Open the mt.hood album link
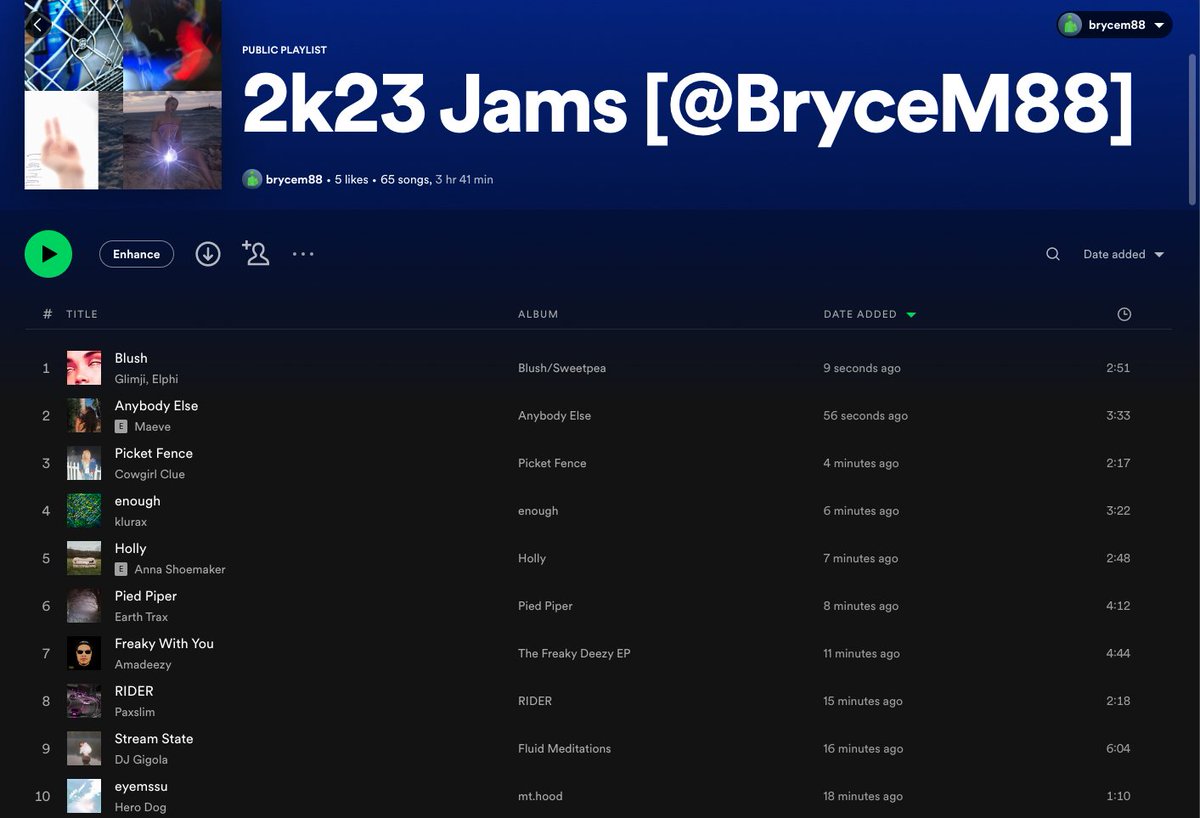The width and height of the screenshot is (1200, 818). pyautogui.click(x=540, y=796)
